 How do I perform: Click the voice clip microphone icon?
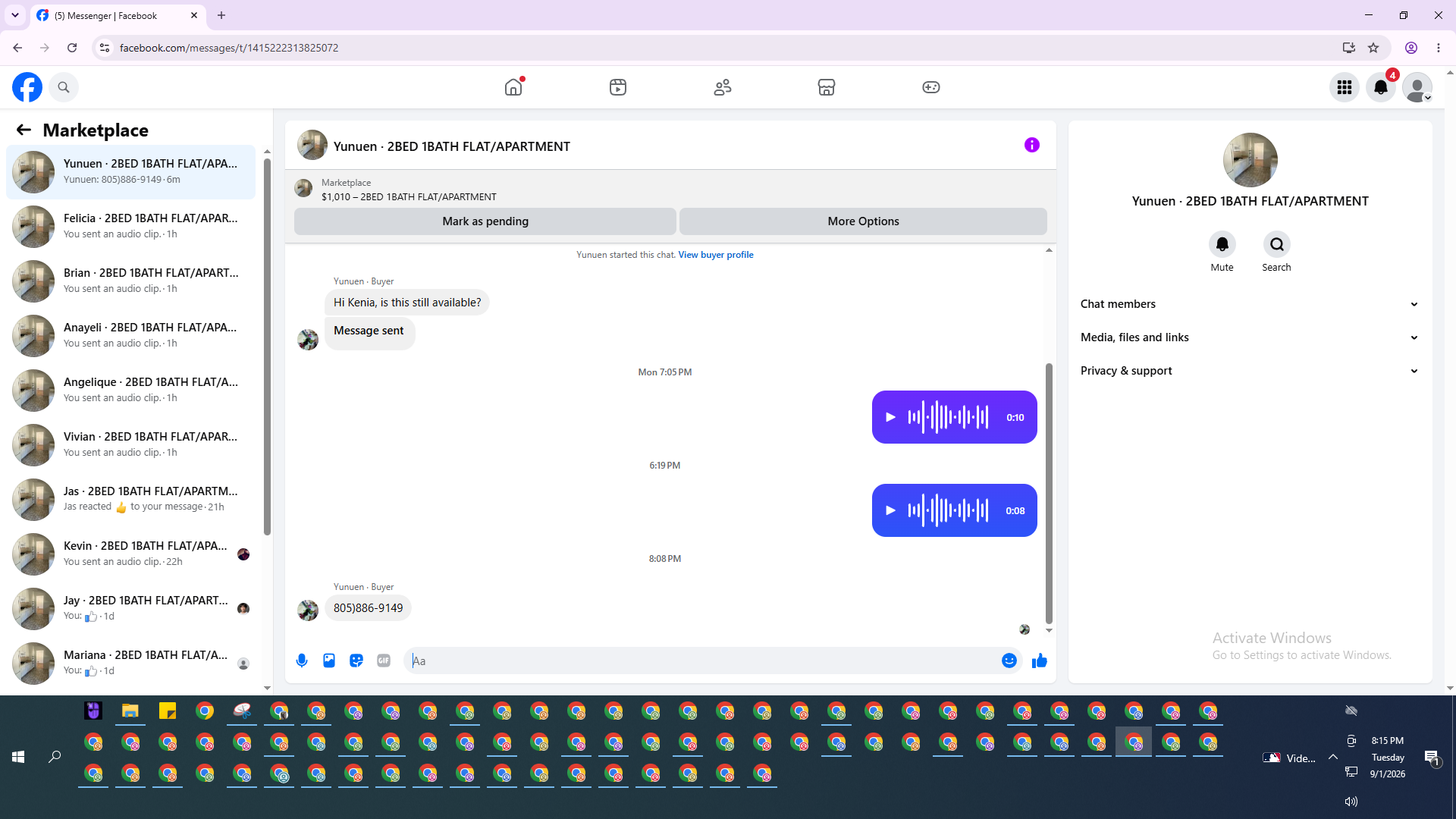click(x=302, y=661)
